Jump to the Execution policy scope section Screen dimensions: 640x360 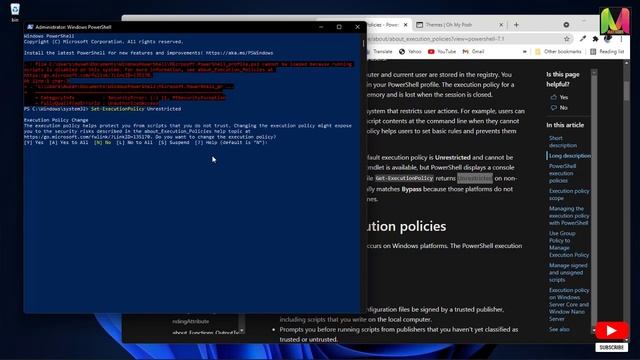pyautogui.click(x=569, y=194)
